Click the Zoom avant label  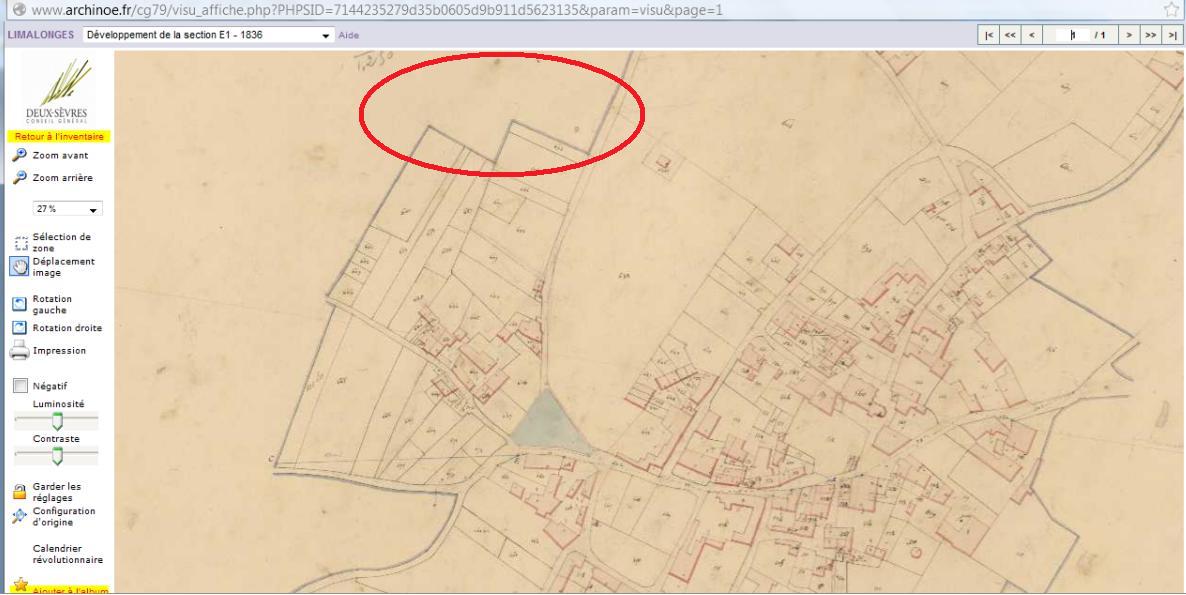[61, 155]
